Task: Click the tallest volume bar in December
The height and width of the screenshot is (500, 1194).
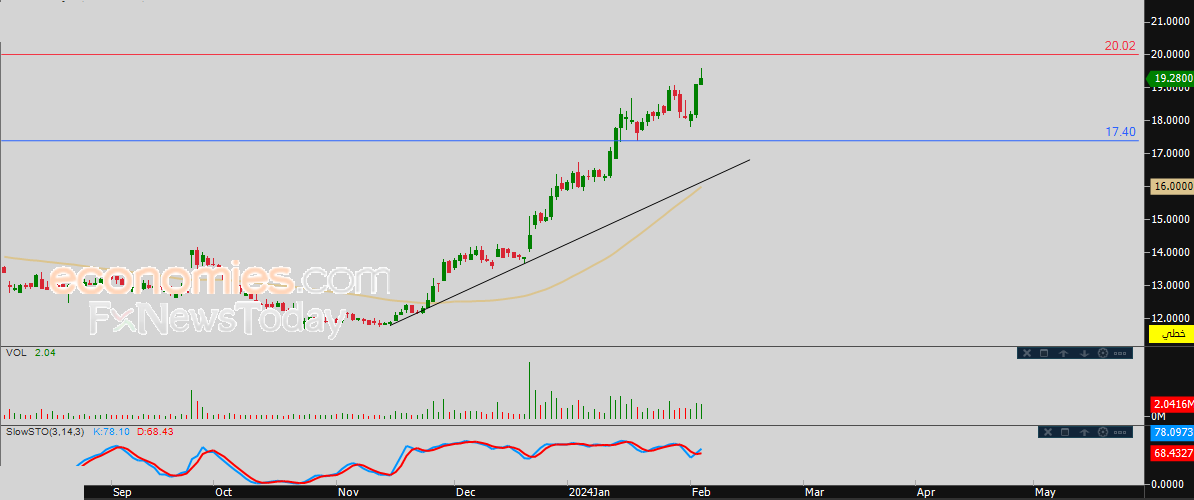Action: point(529,390)
